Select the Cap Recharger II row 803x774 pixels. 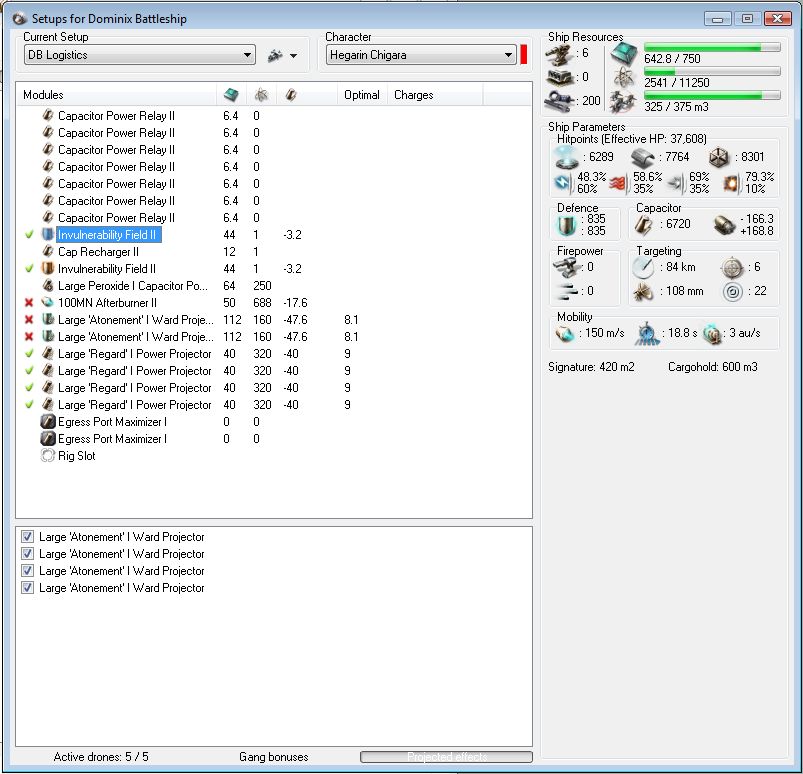coord(274,252)
